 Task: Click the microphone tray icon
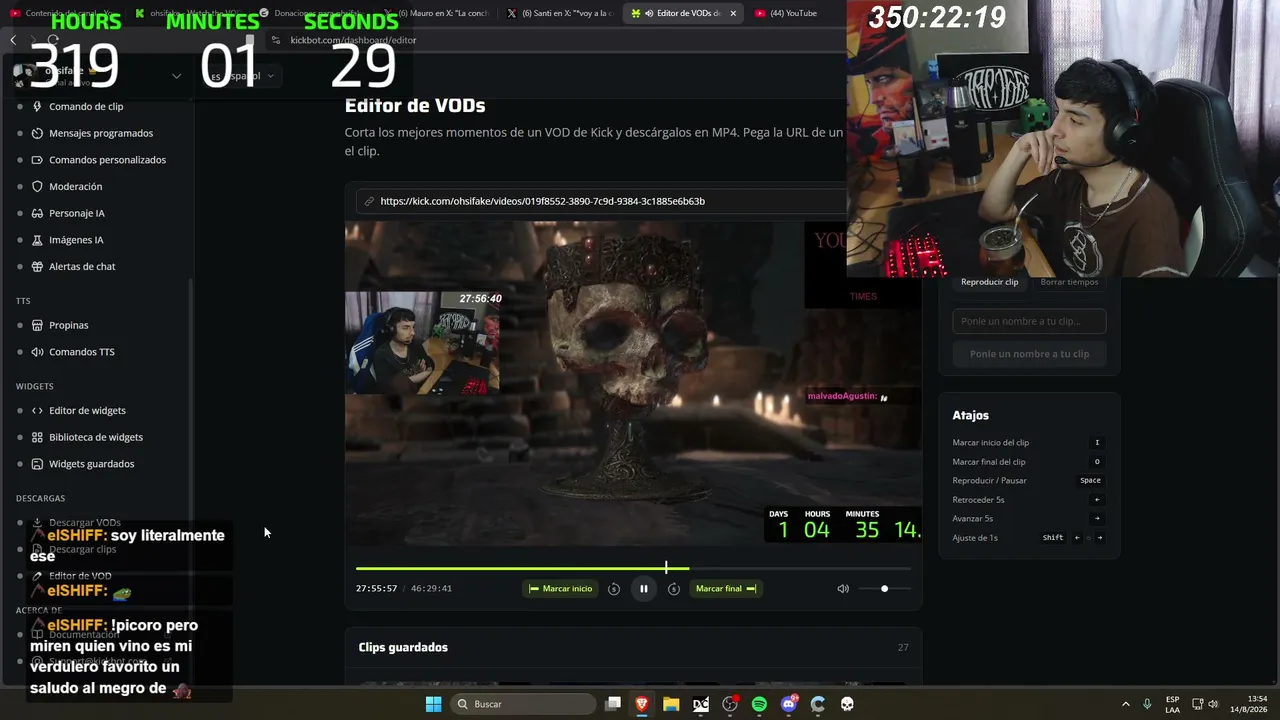click(x=1147, y=704)
